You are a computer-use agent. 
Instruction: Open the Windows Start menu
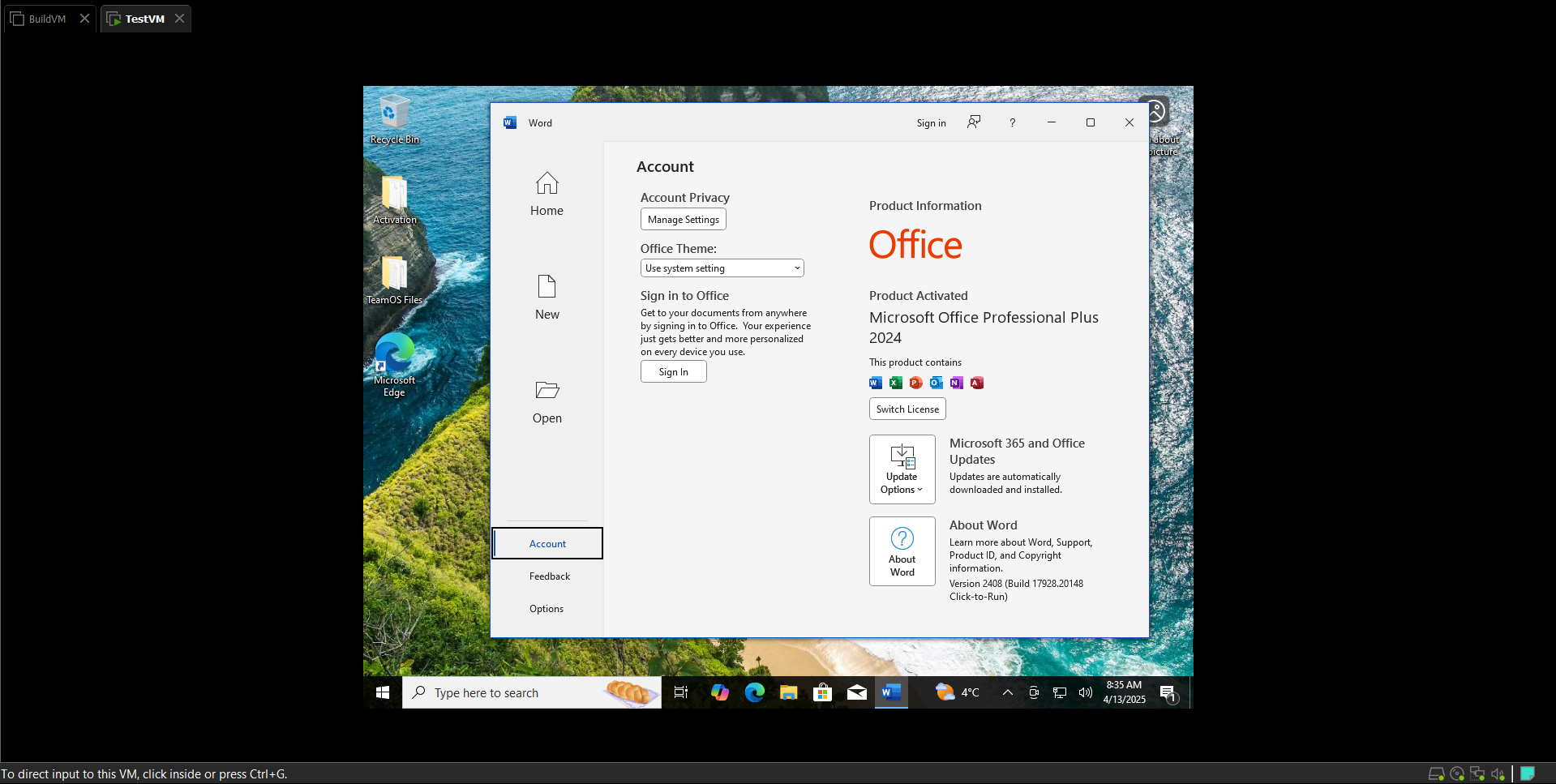[383, 692]
